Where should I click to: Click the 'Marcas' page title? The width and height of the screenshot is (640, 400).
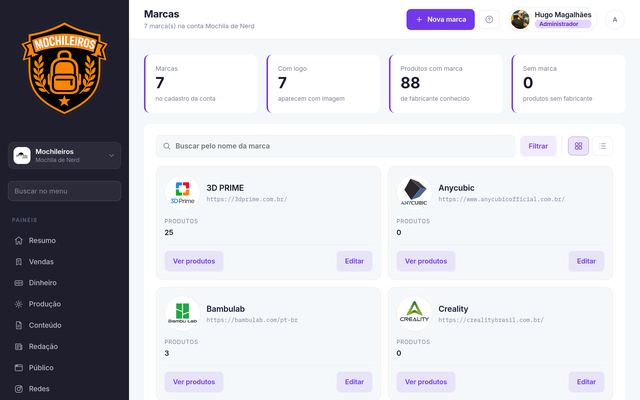point(162,14)
